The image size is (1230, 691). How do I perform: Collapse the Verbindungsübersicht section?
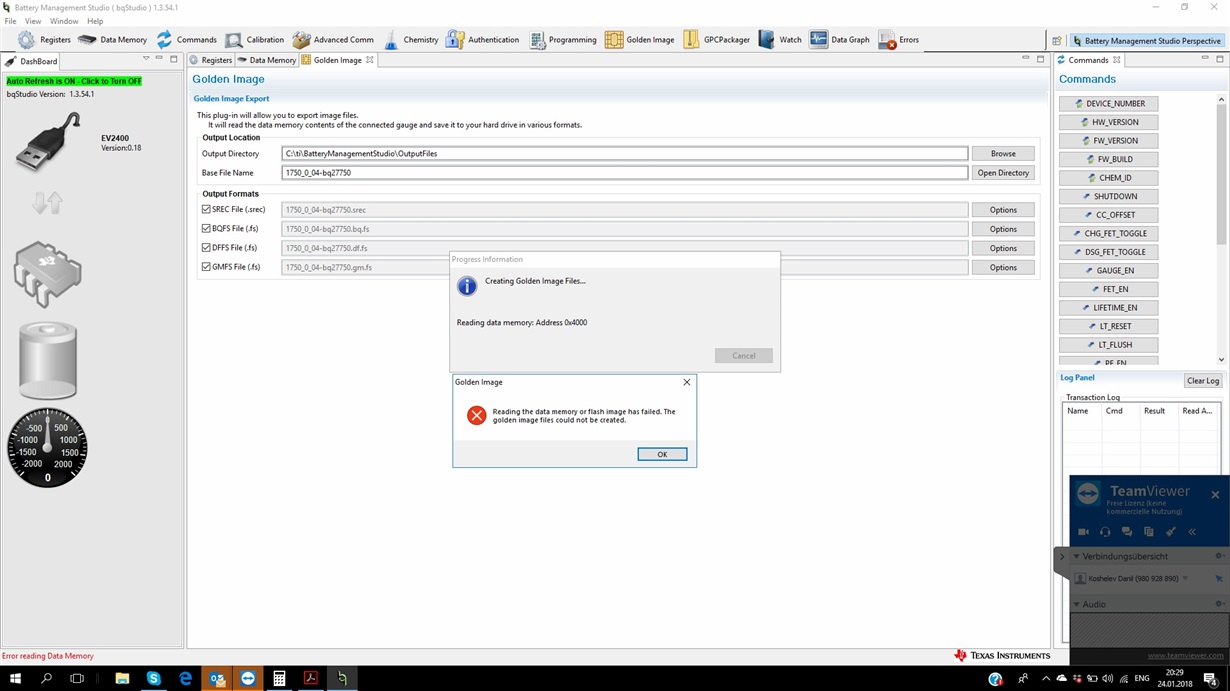1076,556
